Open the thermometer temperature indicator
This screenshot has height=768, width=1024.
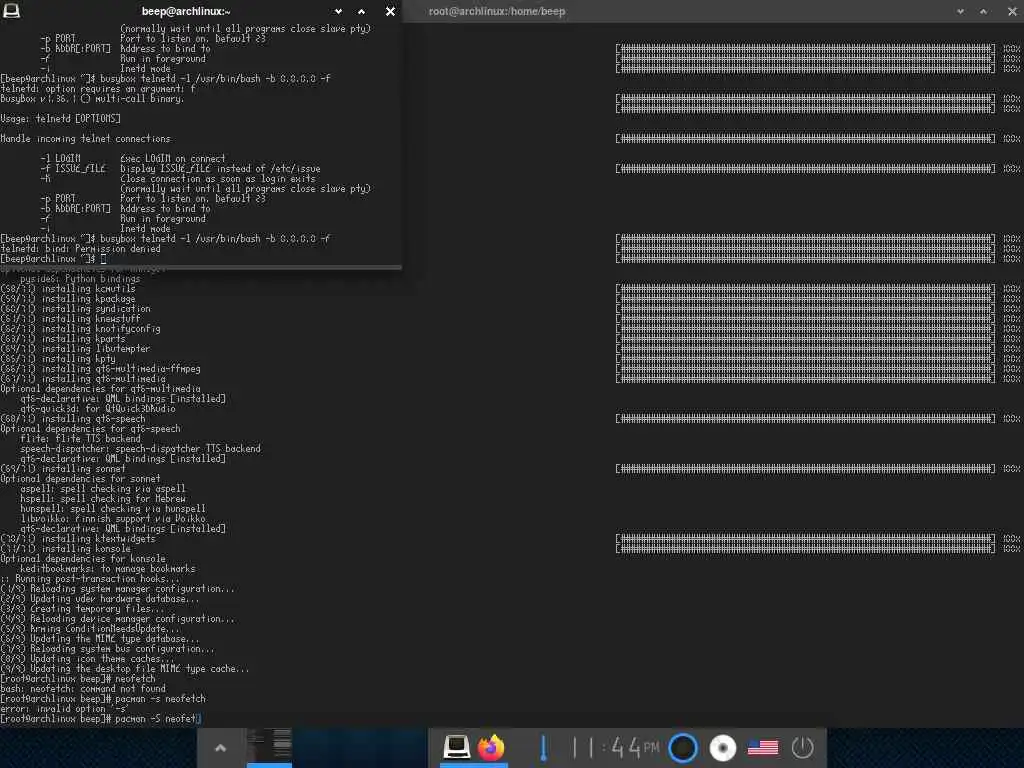coord(543,747)
